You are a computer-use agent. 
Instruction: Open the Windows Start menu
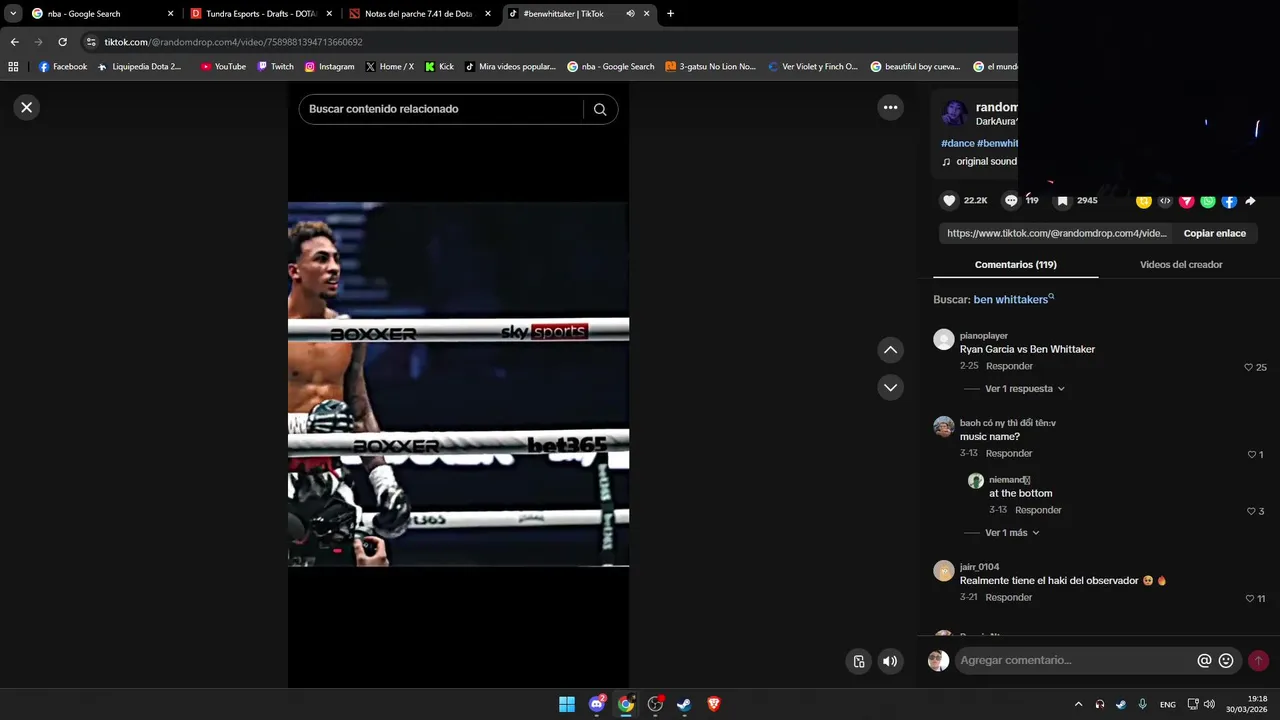point(567,704)
